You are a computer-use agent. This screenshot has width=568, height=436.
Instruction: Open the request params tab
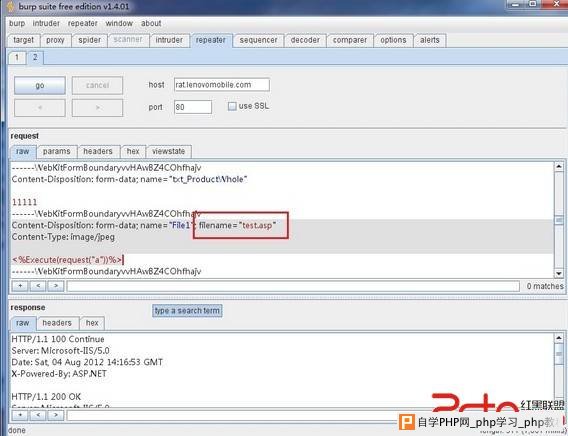[57, 151]
